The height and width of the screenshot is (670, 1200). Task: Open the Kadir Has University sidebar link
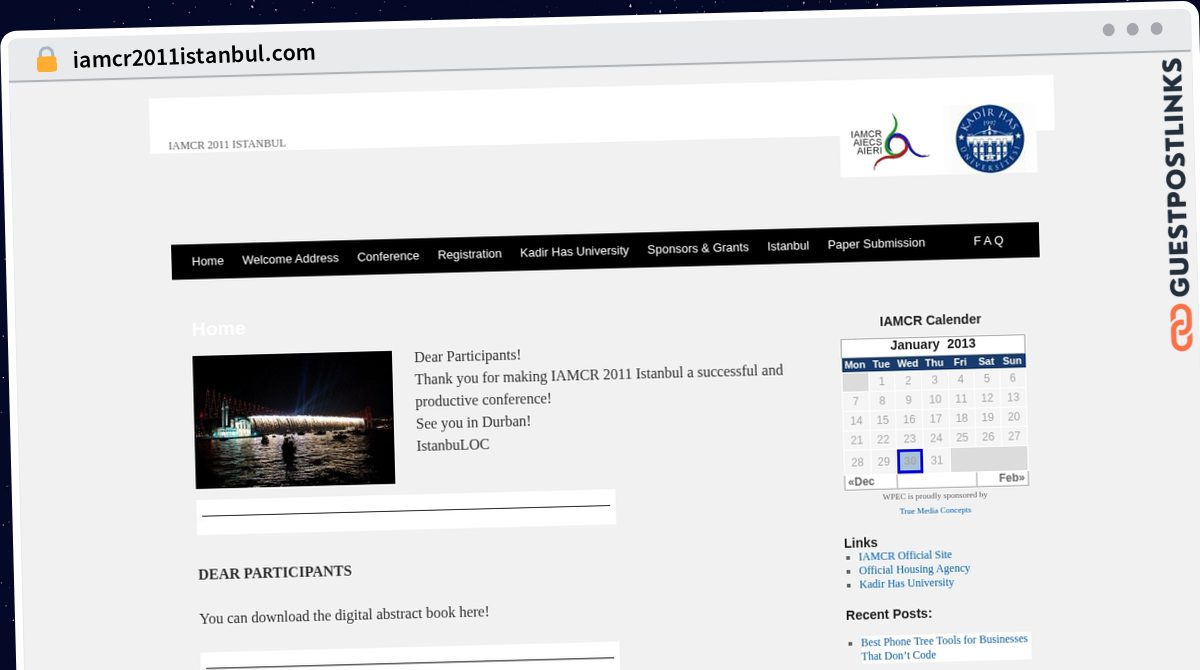click(907, 583)
